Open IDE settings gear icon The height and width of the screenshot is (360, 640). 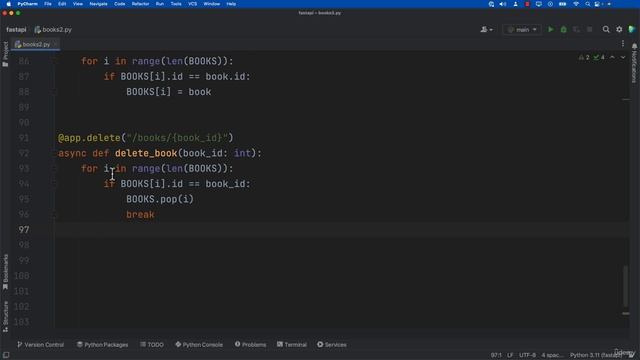pos(619,29)
